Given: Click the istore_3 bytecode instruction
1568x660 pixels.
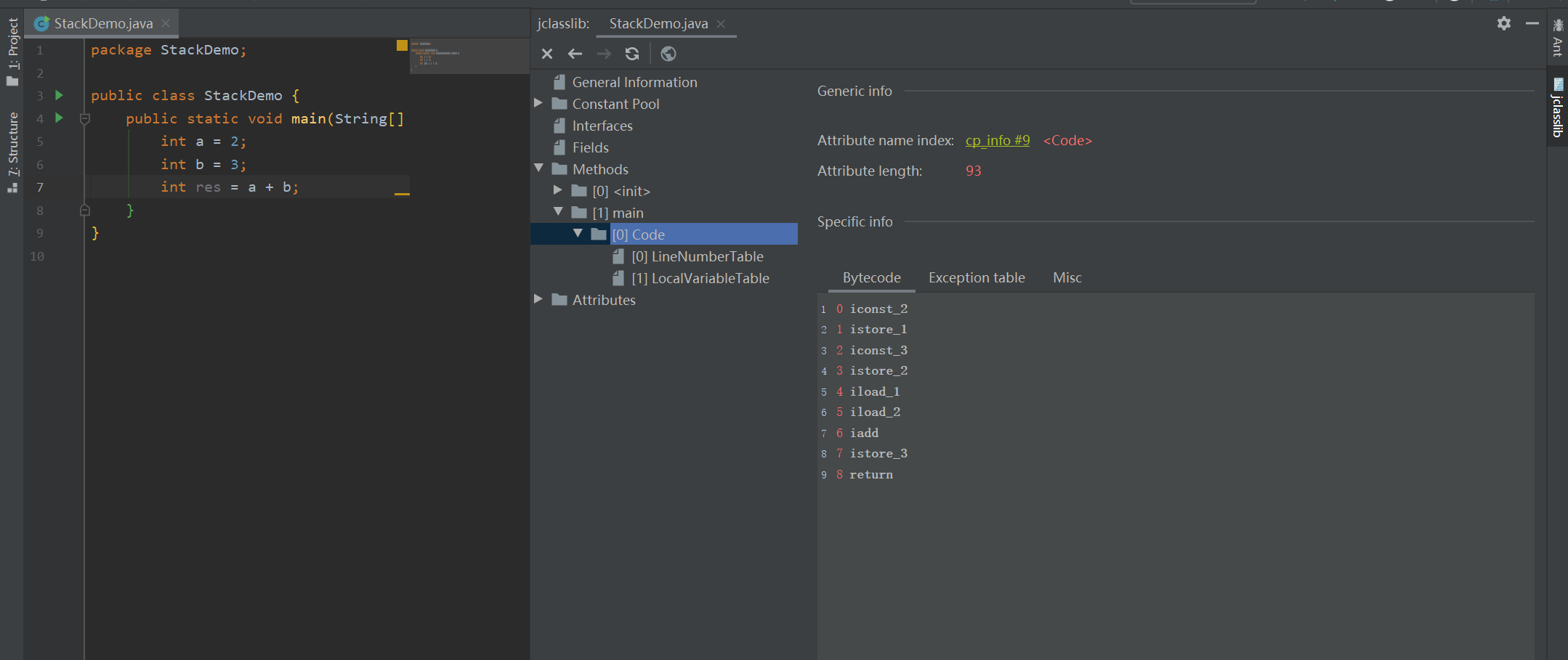Looking at the screenshot, I should coord(878,453).
